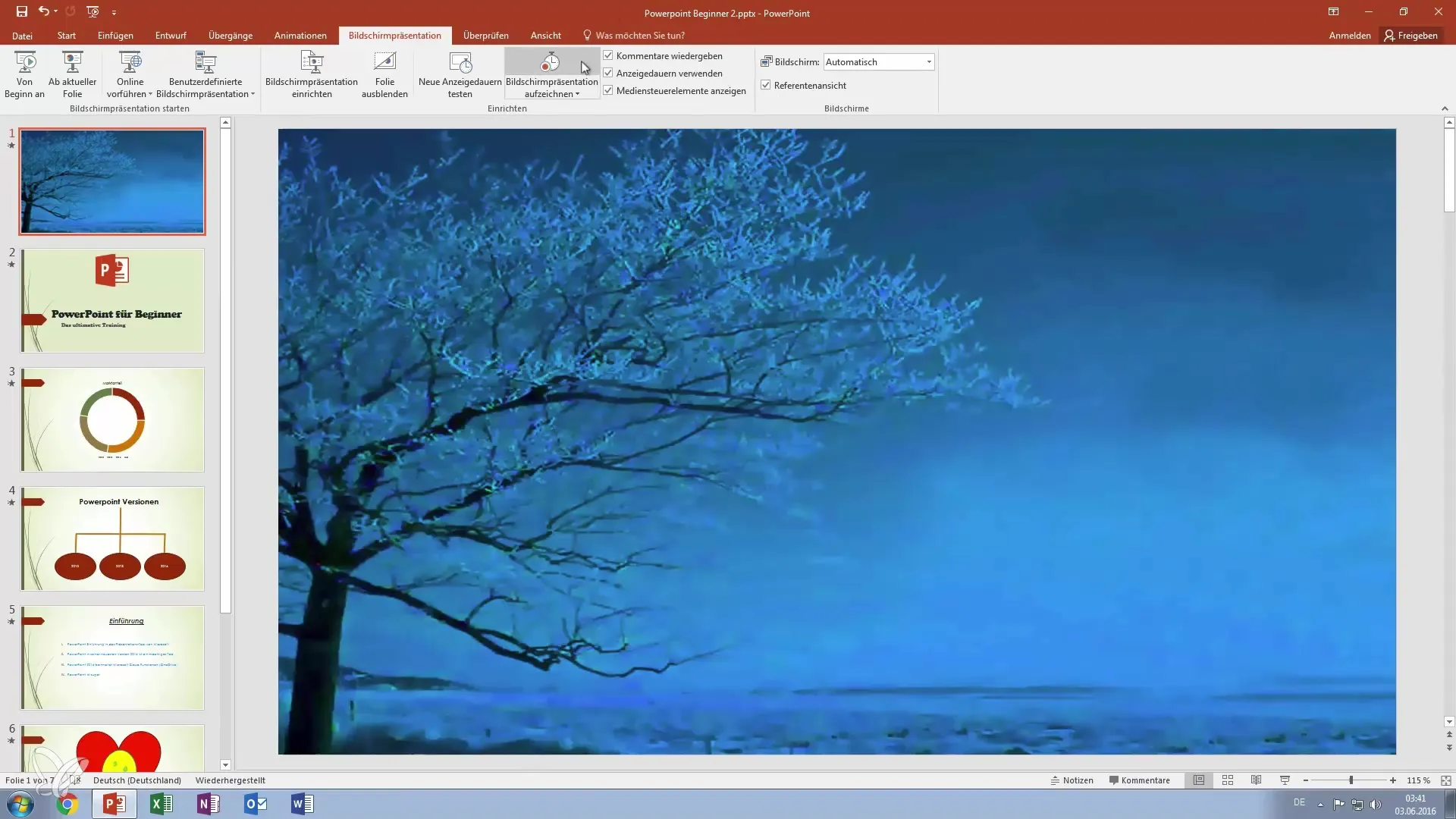1456x819 pixels.
Task: Hide slide with Folie ausblenden
Action: click(384, 74)
